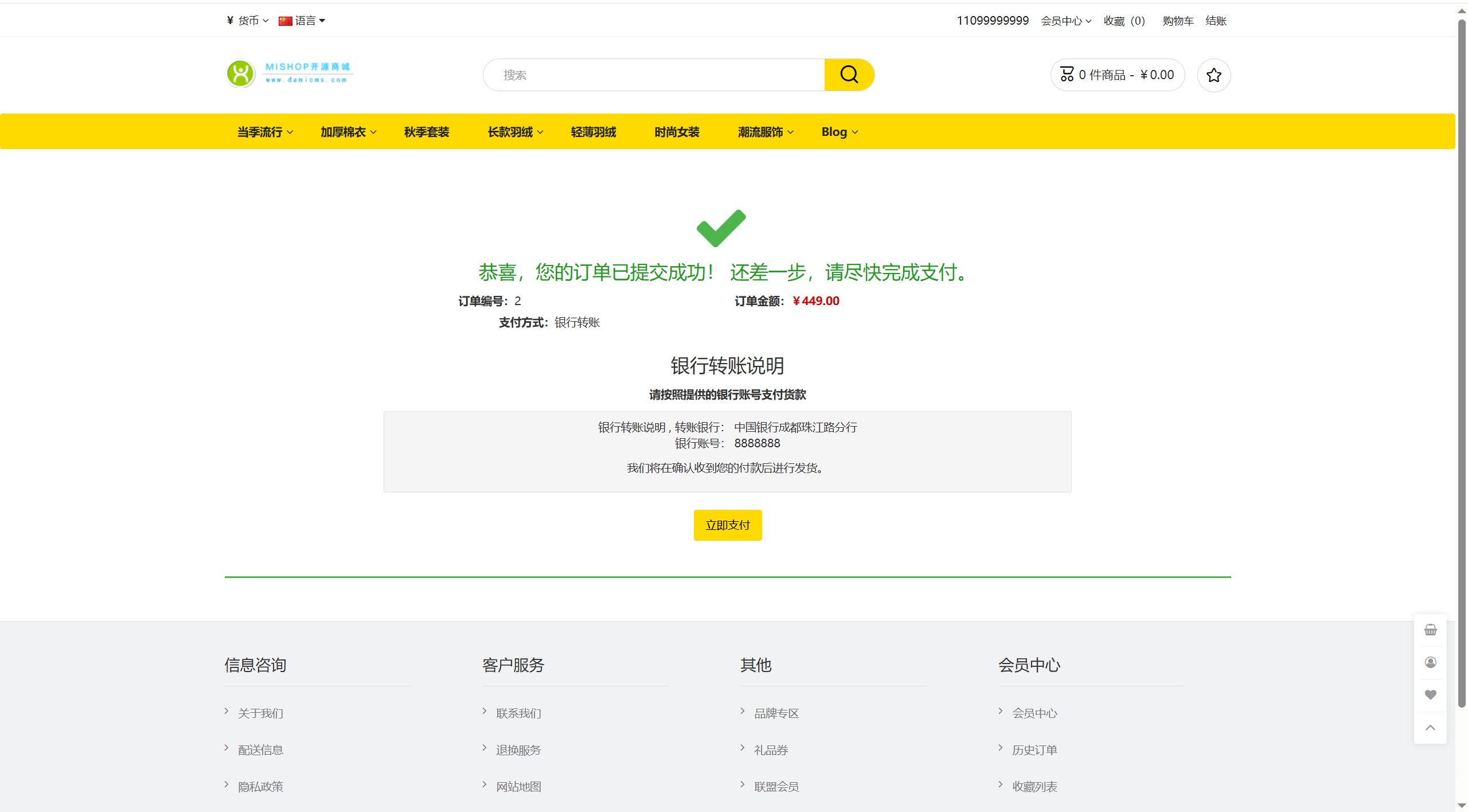Click the floating heart favorites icon
1468x812 pixels.
(1430, 694)
